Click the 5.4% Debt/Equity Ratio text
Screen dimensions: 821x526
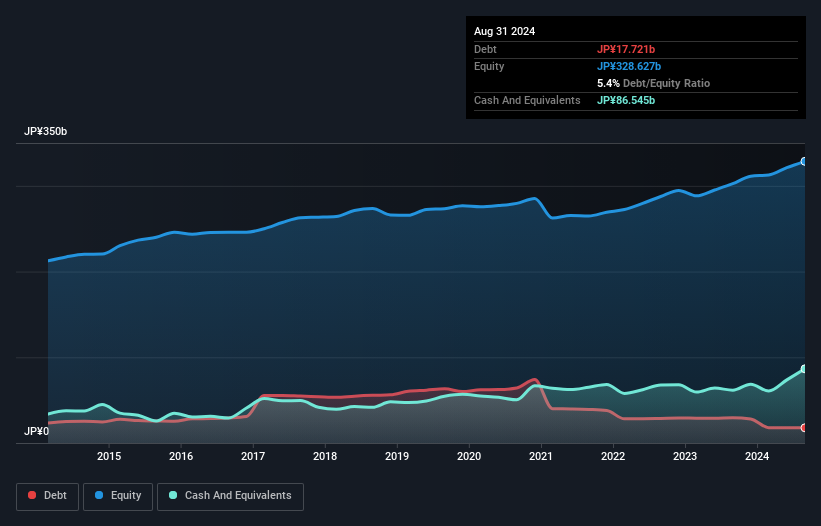coord(653,83)
